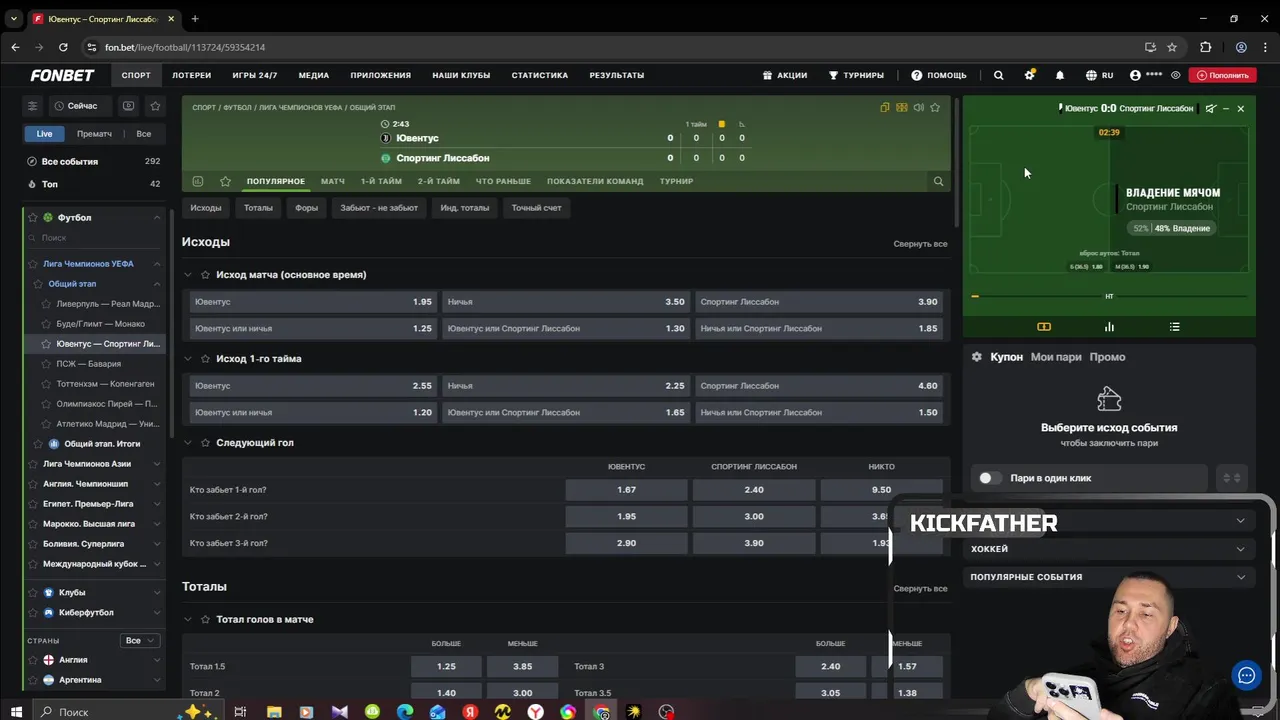The image size is (1280, 720).
Task: Open АКЦИИ promotions link
Action: pos(784,75)
